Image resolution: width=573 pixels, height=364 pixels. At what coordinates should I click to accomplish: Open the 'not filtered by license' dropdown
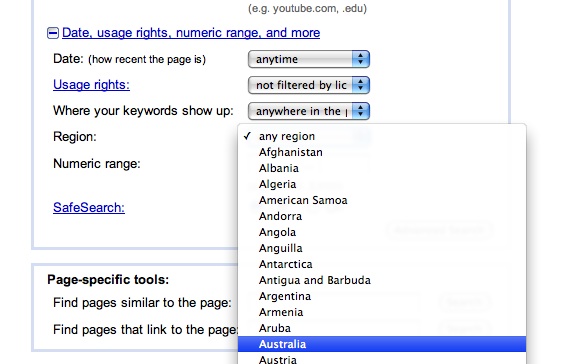[x=309, y=85]
